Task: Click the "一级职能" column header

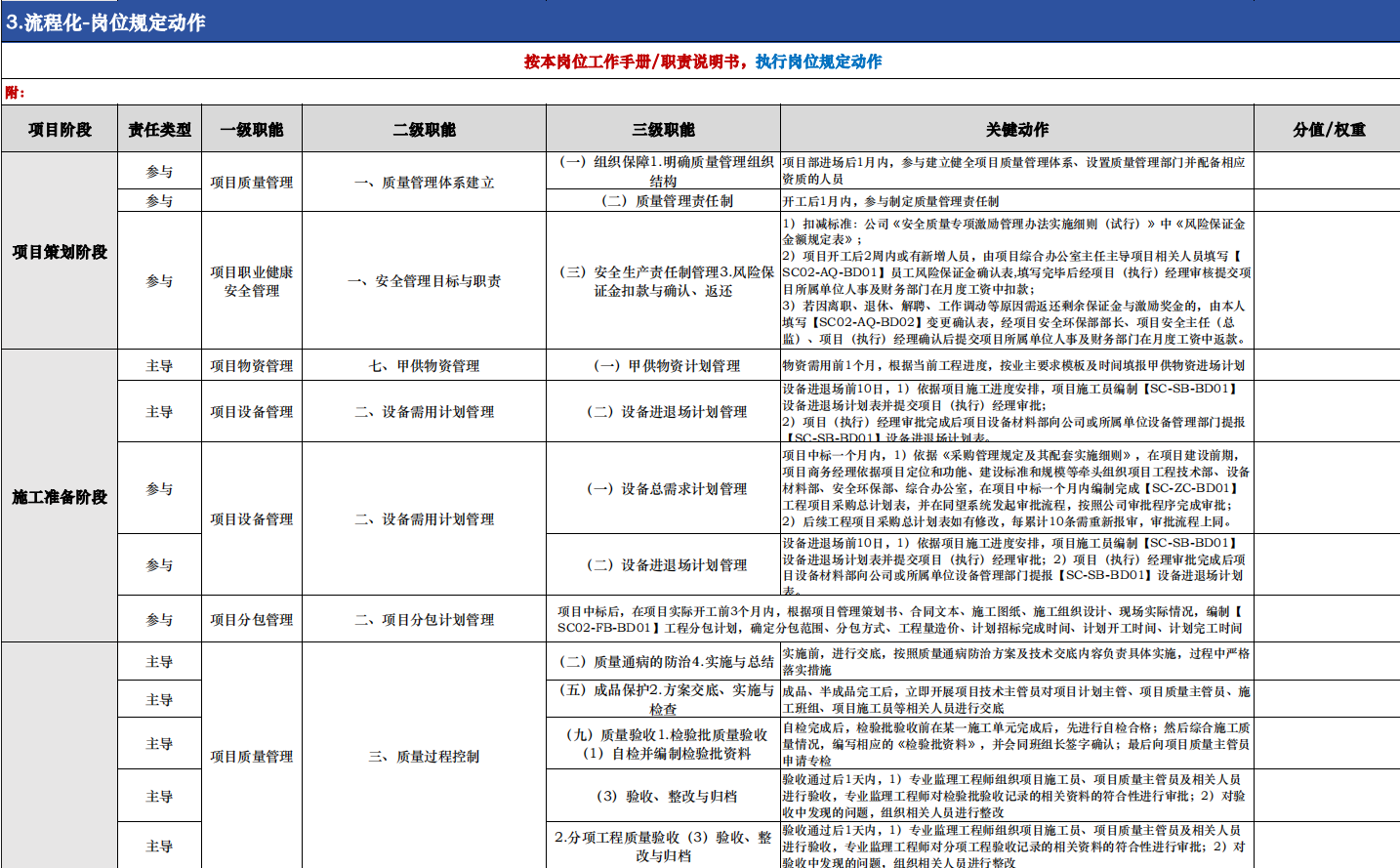Action: coord(252,130)
